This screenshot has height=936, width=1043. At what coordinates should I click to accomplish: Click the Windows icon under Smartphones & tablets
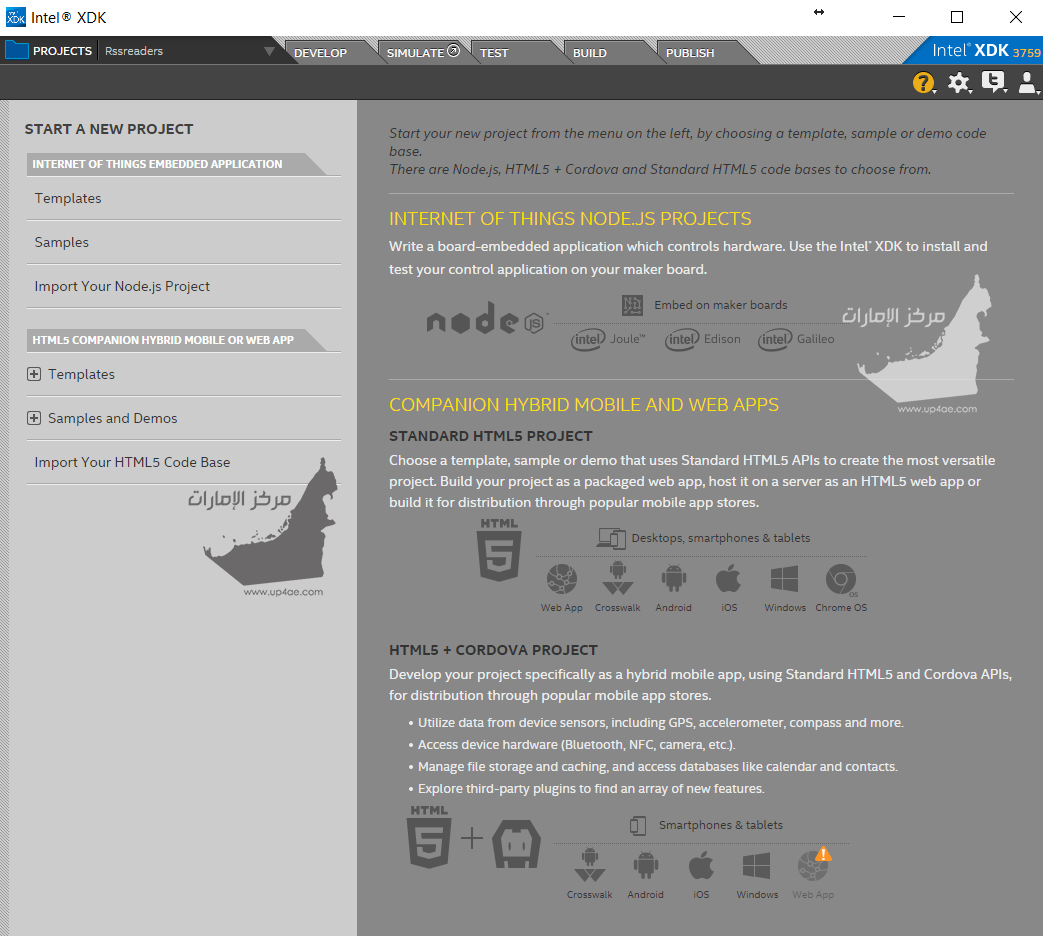756,866
